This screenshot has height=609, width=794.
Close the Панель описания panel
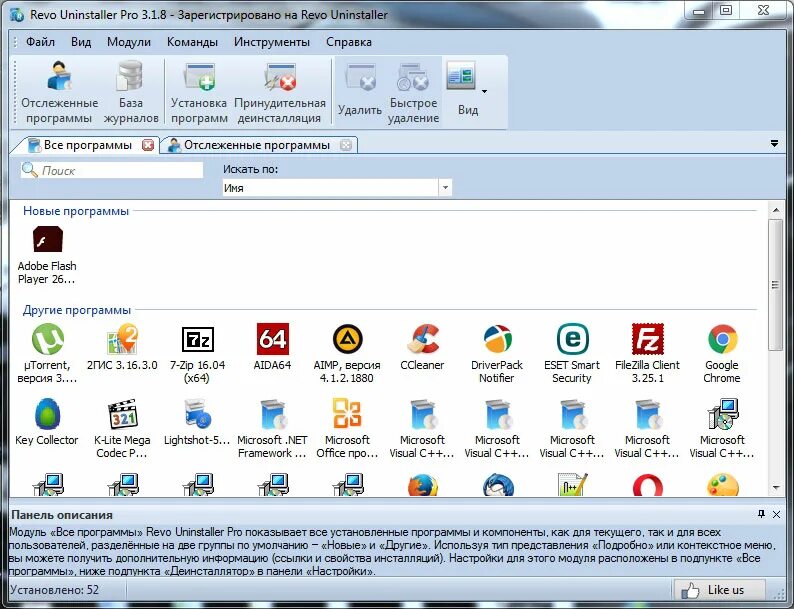point(776,514)
